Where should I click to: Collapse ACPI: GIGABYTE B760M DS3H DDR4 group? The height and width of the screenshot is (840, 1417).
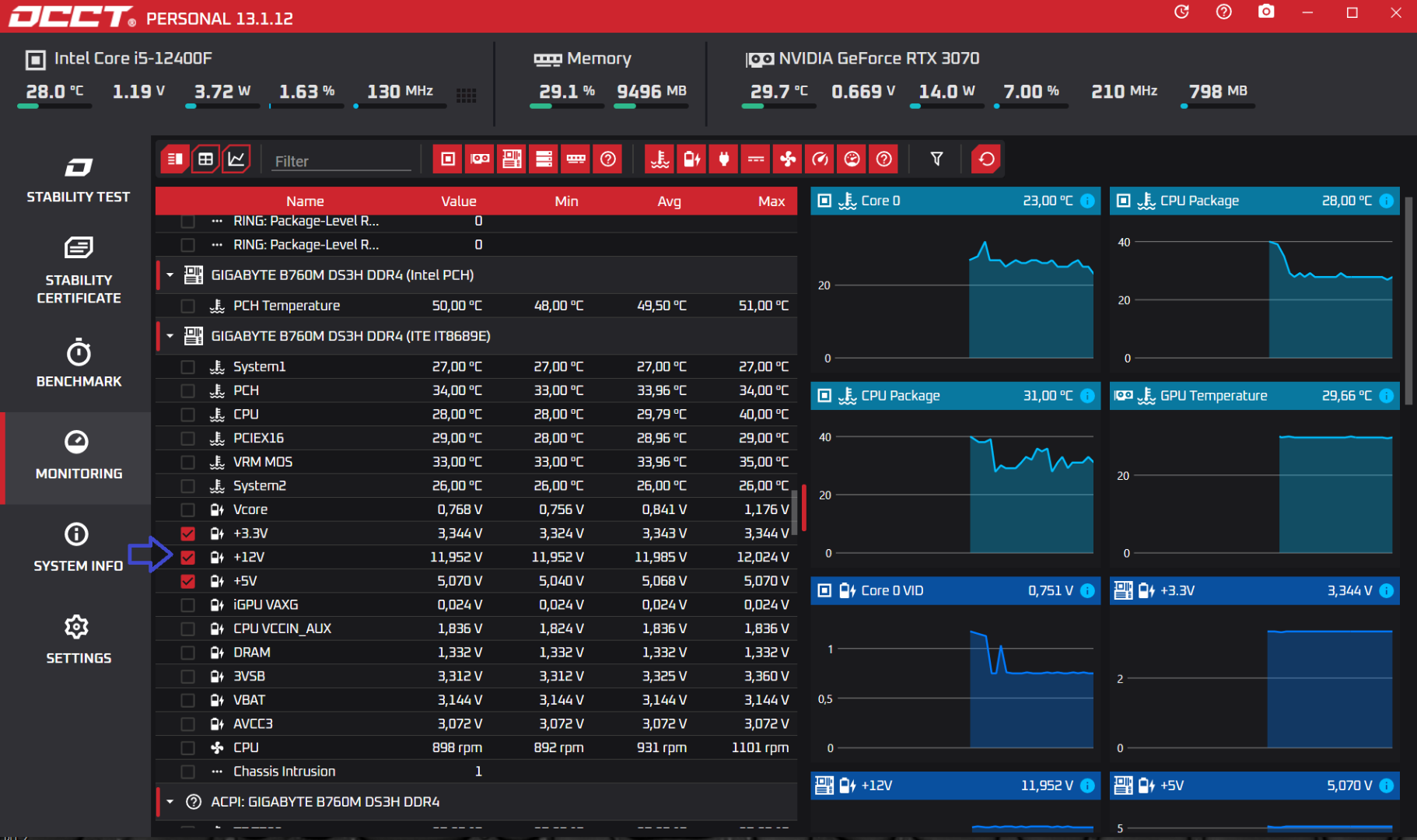point(170,802)
